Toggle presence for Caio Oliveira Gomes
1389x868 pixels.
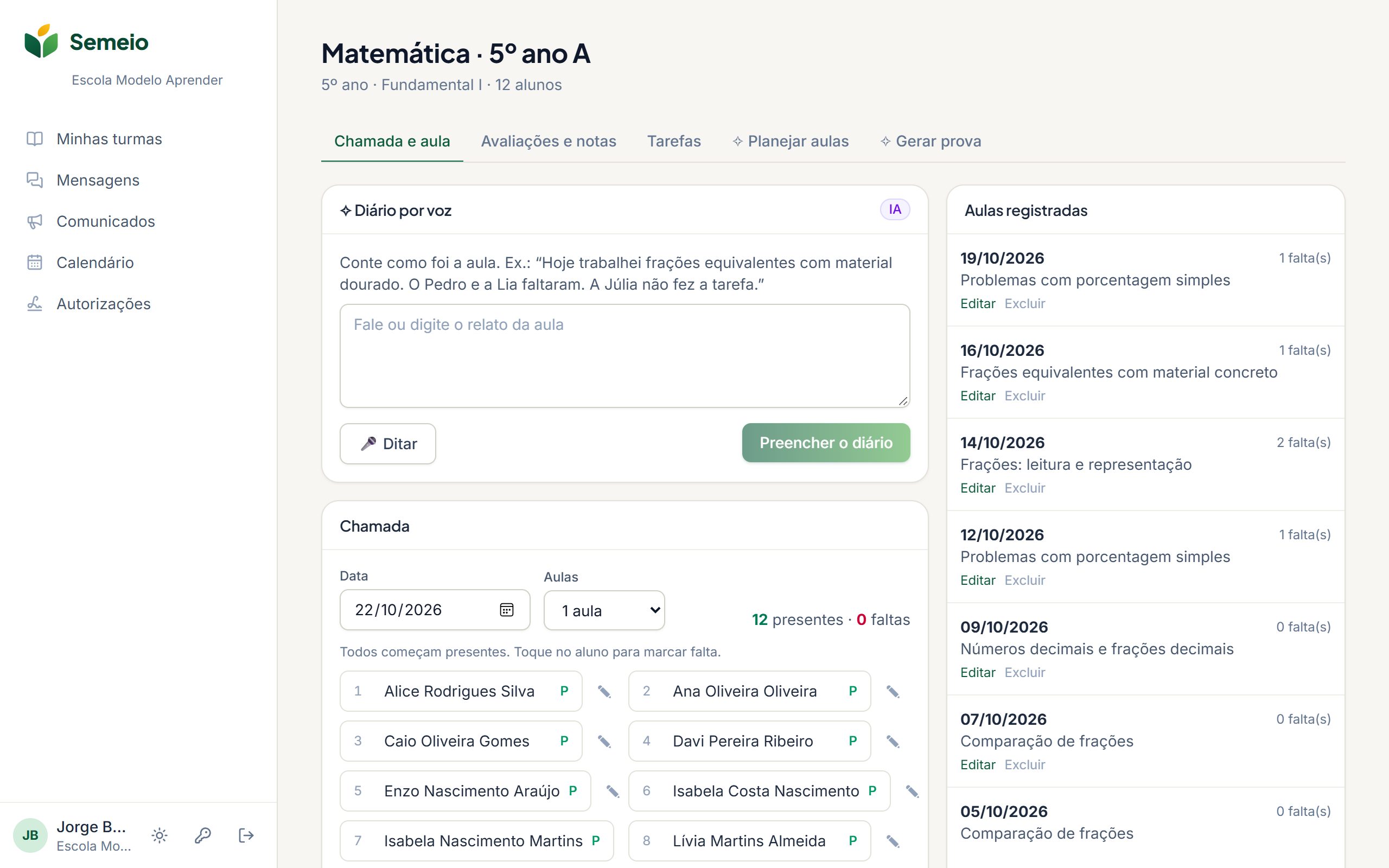(x=461, y=741)
